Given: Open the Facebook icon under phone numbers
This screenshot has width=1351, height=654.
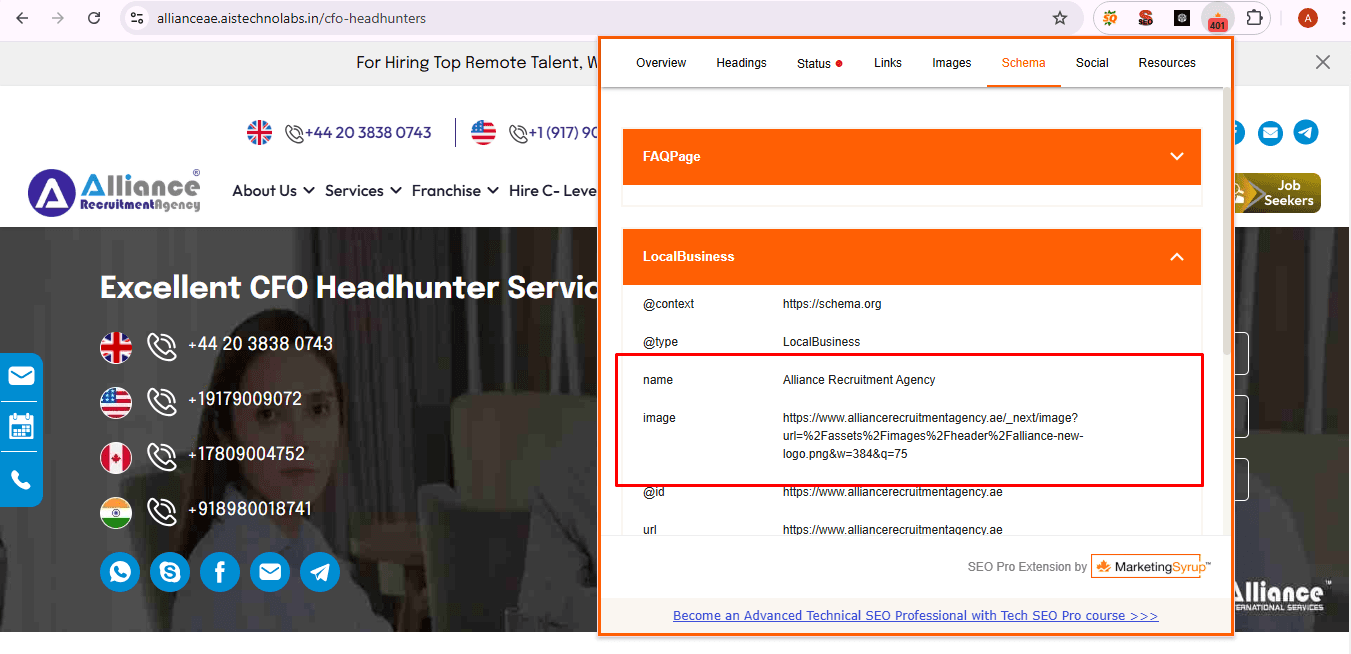Looking at the screenshot, I should [x=220, y=572].
